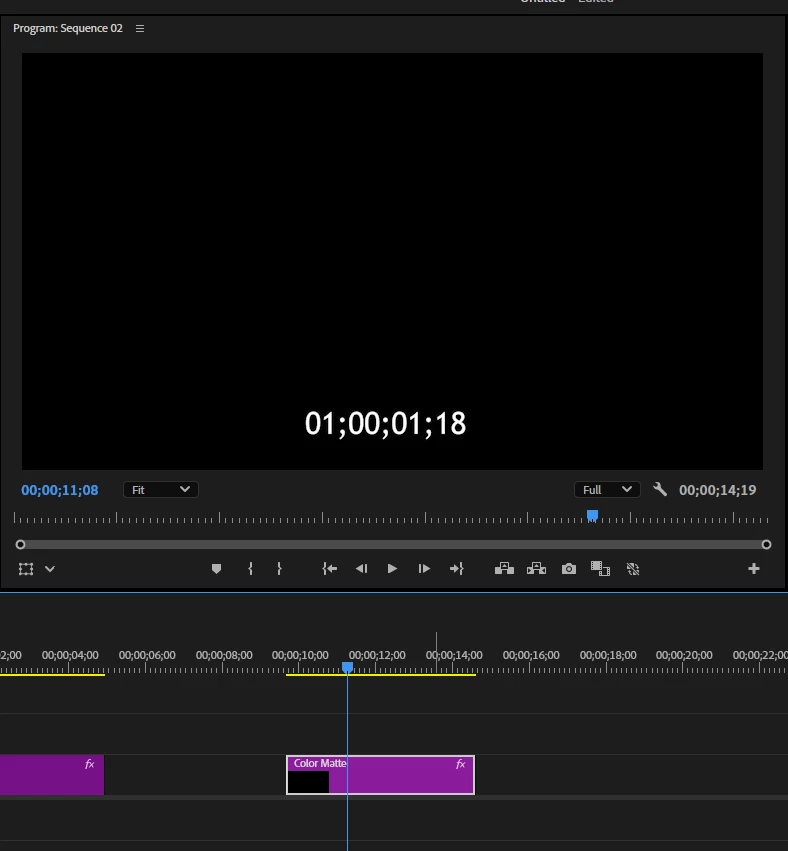Click the Mark Out brace icon
This screenshot has width=788, height=851.
[279, 569]
